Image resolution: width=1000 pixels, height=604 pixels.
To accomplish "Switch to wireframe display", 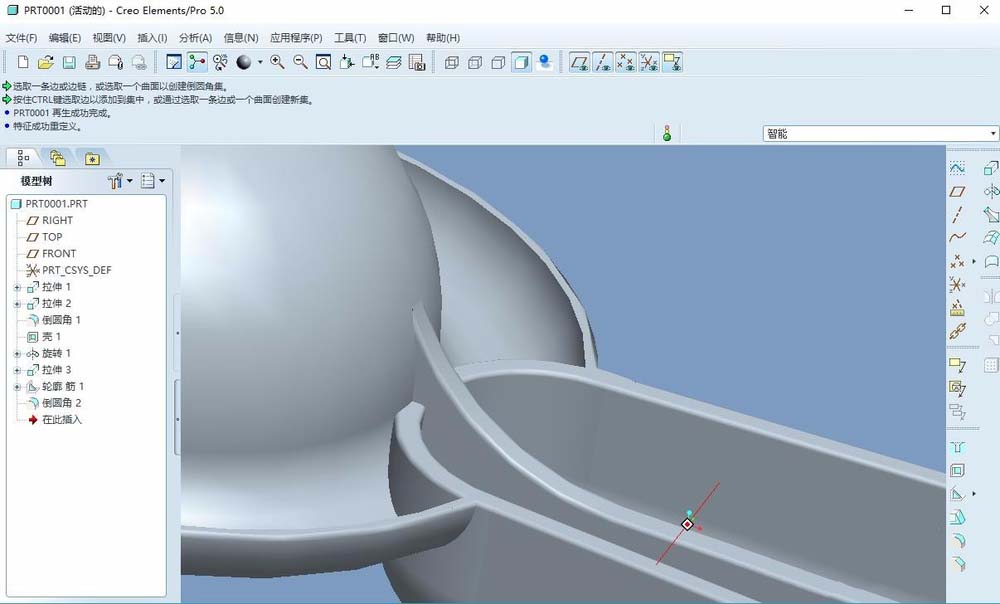I will (452, 62).
